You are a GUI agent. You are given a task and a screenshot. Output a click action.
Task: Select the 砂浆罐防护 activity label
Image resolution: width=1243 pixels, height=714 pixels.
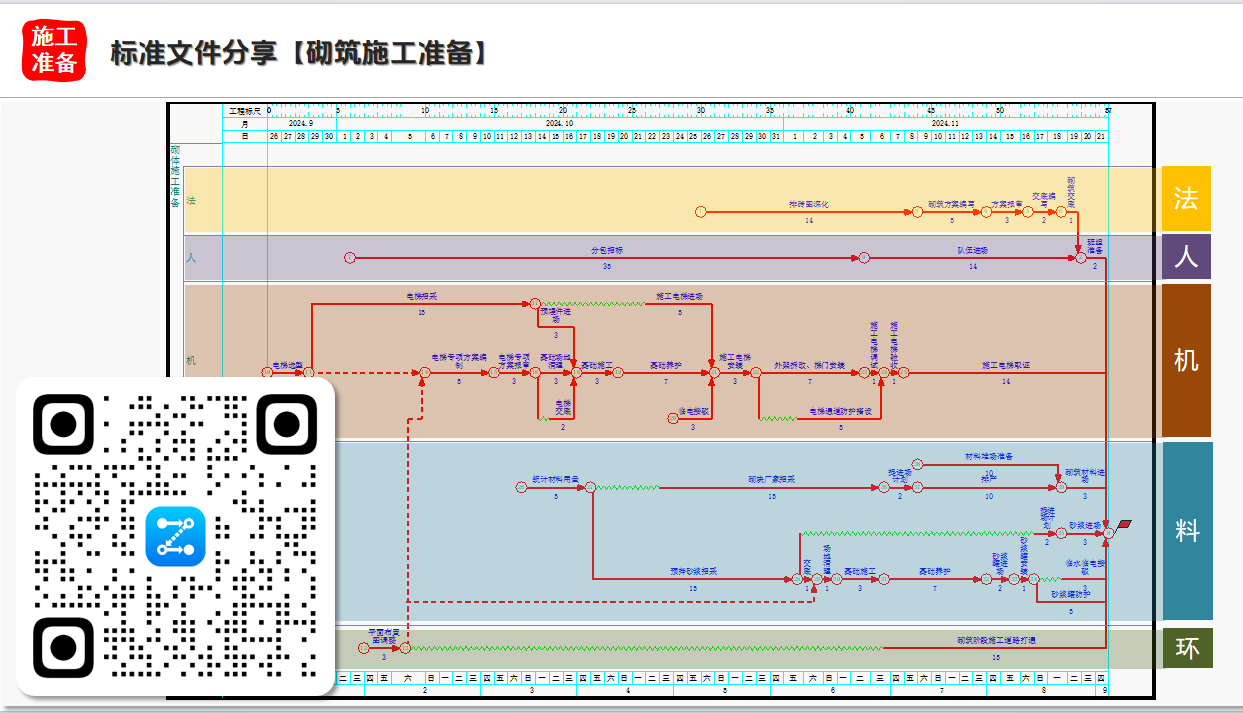point(1071,594)
